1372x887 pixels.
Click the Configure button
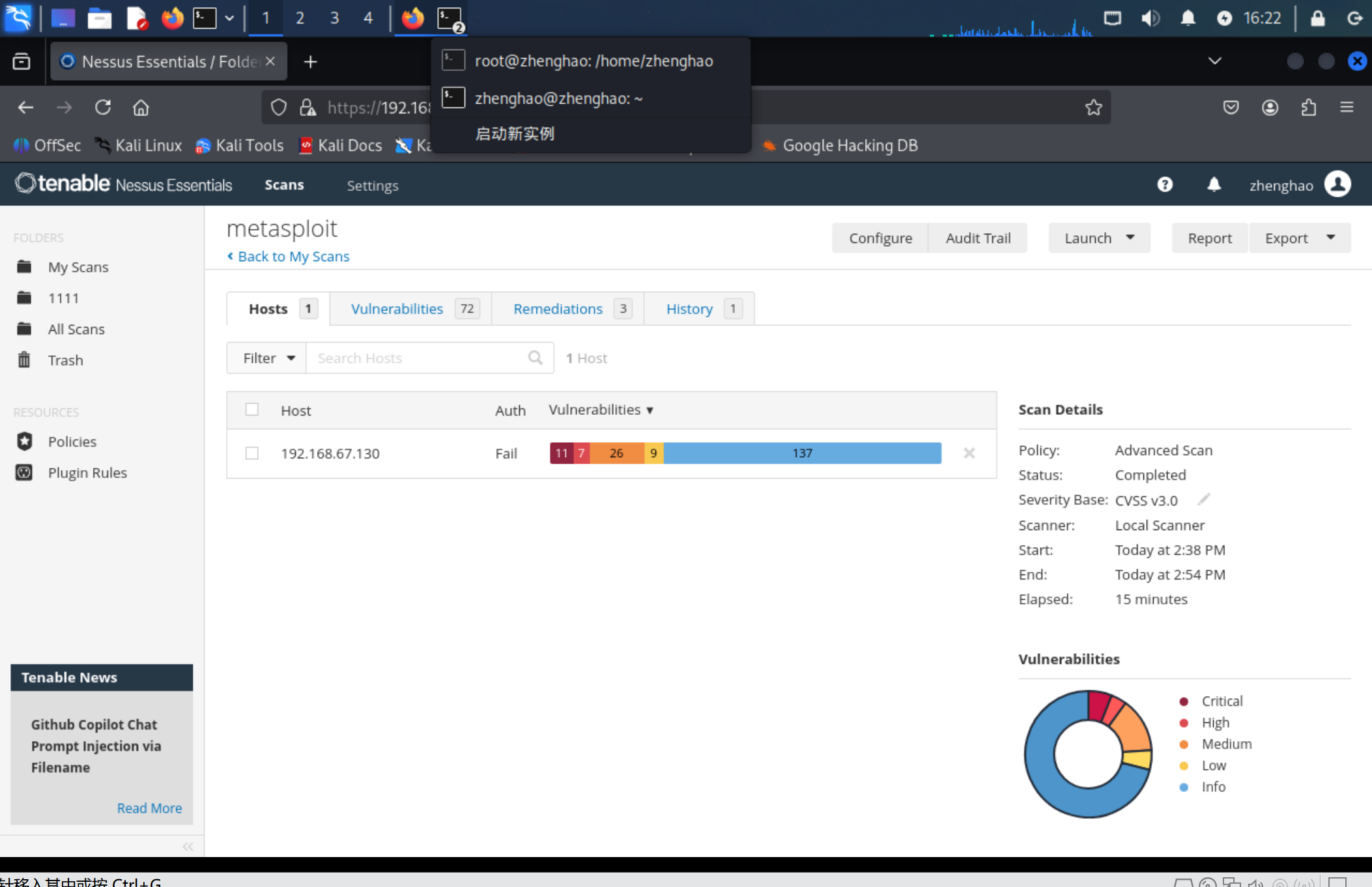[880, 238]
